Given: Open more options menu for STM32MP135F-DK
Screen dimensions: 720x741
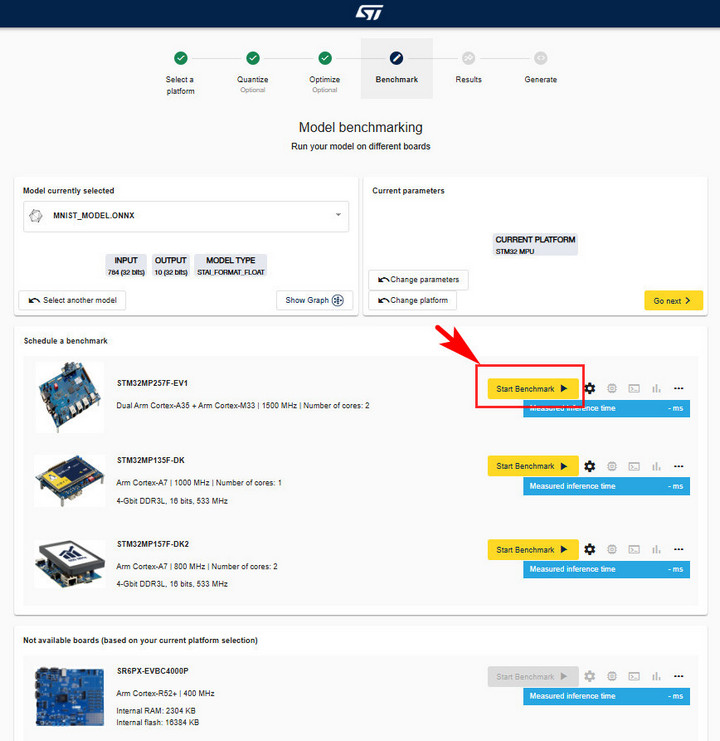Looking at the screenshot, I should [678, 466].
